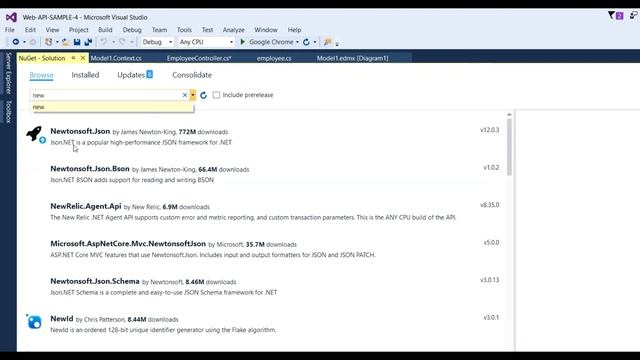Screen dimensions: 640x360
Task: Click the Undo icon in toolbar
Action: point(104,42)
